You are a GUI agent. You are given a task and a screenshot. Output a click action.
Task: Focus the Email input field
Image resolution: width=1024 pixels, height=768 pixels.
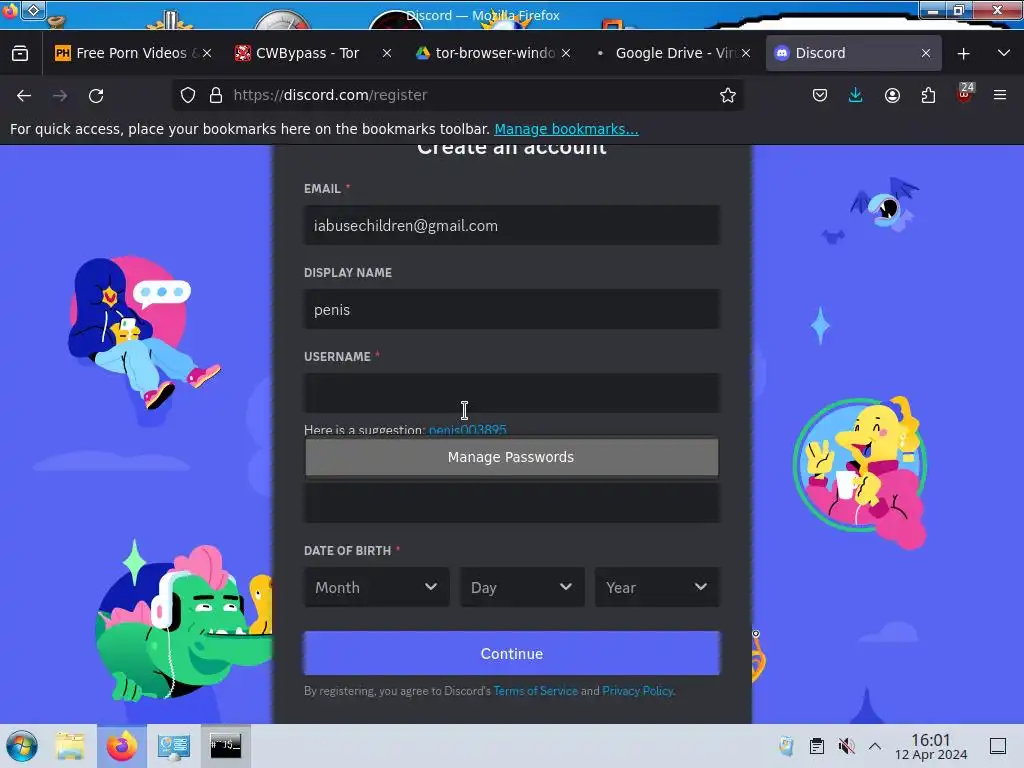(x=511, y=225)
